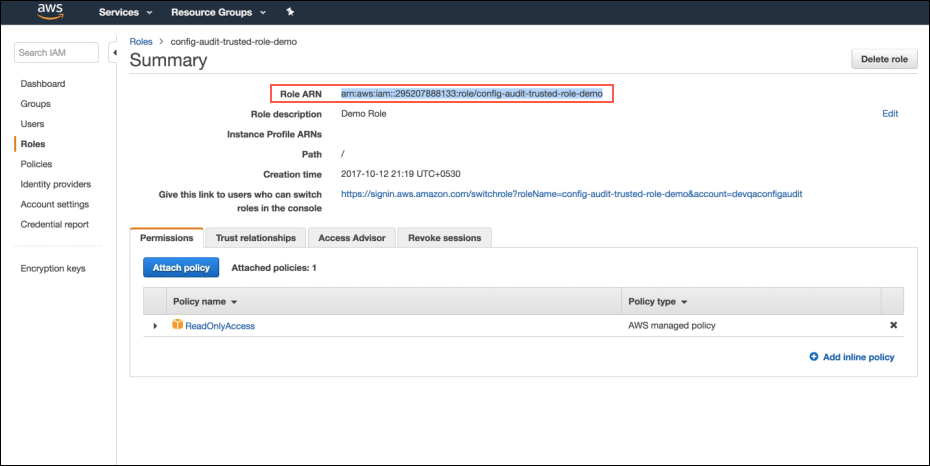Click the Attached policies: 1 text
The image size is (930, 466).
click(274, 268)
